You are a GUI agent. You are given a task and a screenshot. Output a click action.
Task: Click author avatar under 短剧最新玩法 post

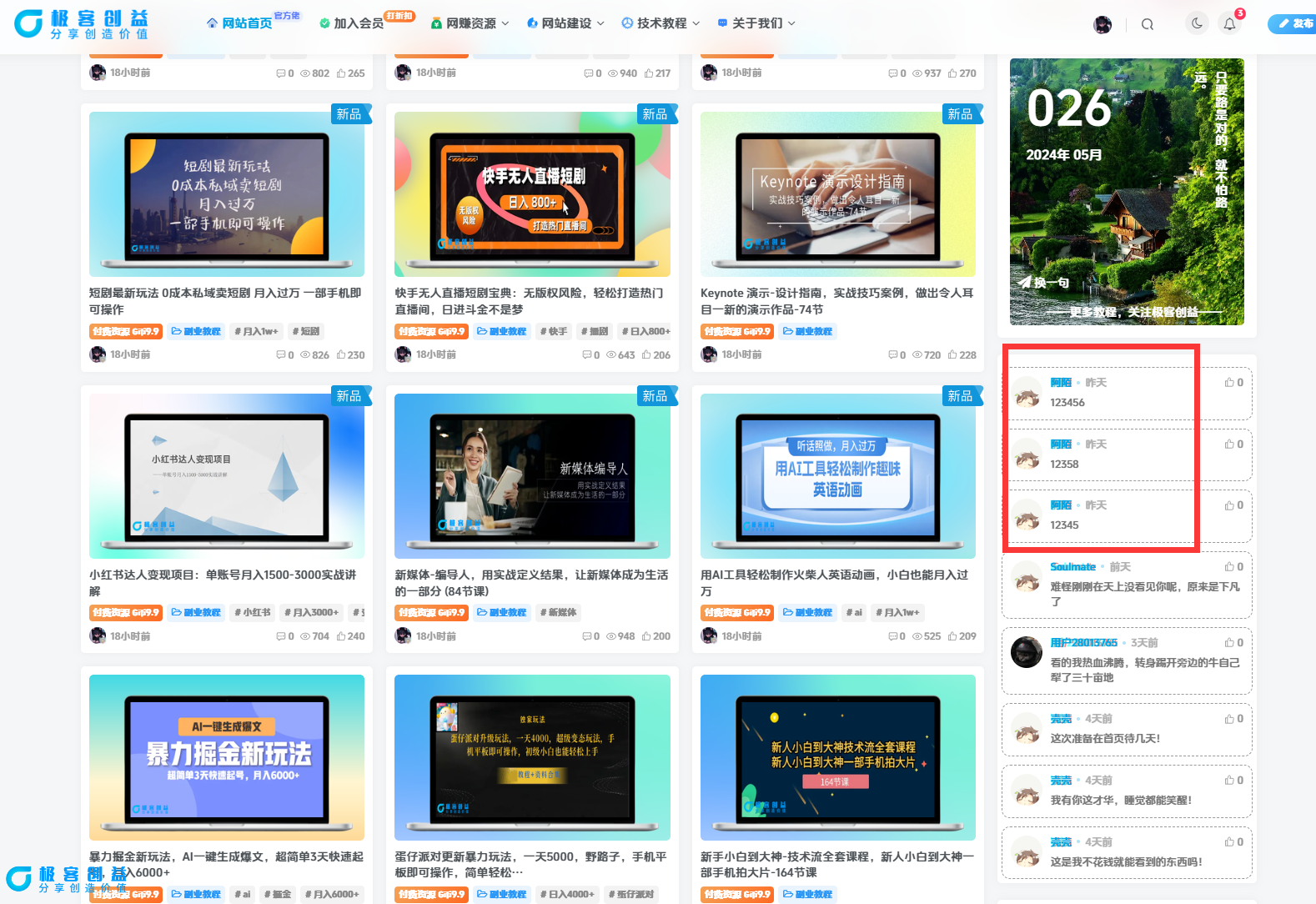[98, 354]
